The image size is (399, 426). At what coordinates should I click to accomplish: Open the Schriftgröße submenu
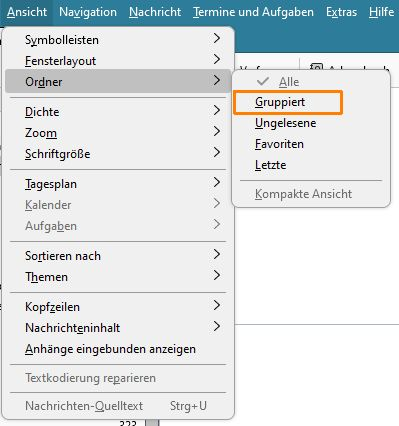click(118, 154)
